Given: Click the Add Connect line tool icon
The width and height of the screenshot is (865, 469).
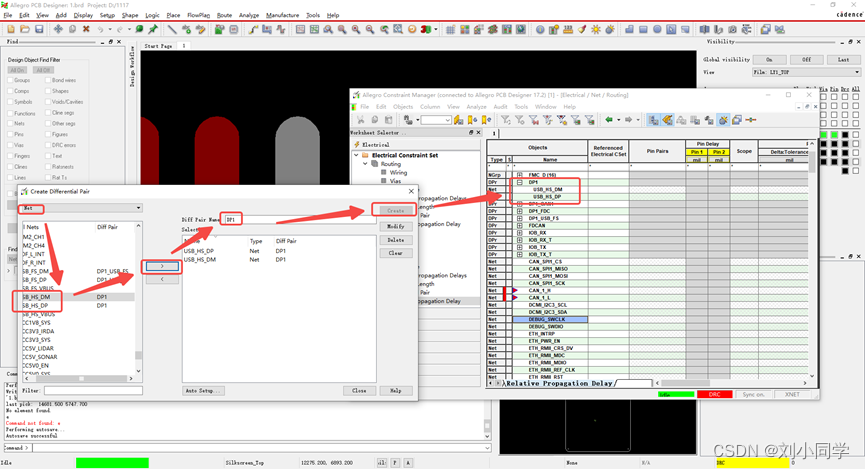Looking at the screenshot, I should coord(253,29).
